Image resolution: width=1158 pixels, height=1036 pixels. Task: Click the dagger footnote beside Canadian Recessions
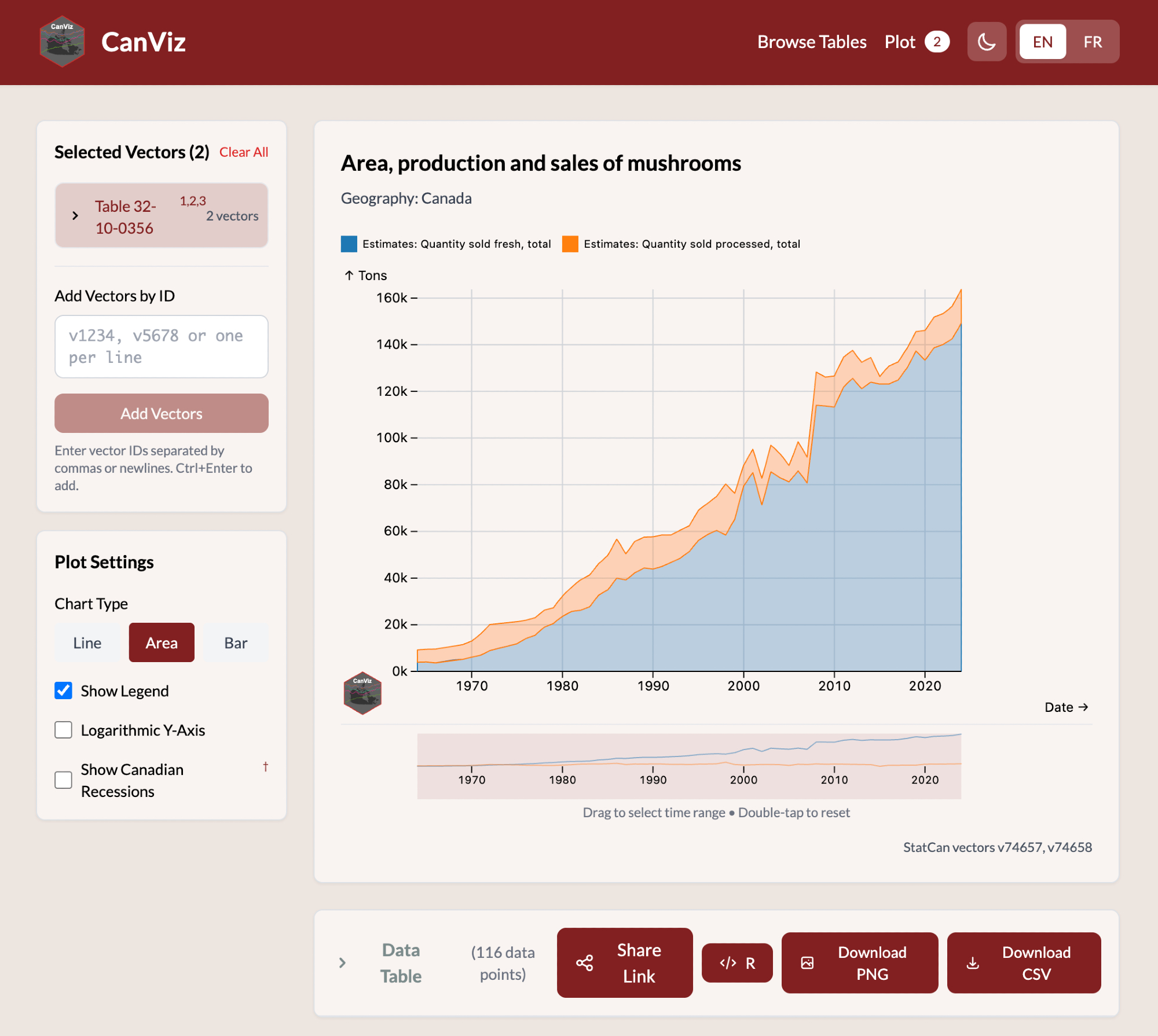click(265, 767)
